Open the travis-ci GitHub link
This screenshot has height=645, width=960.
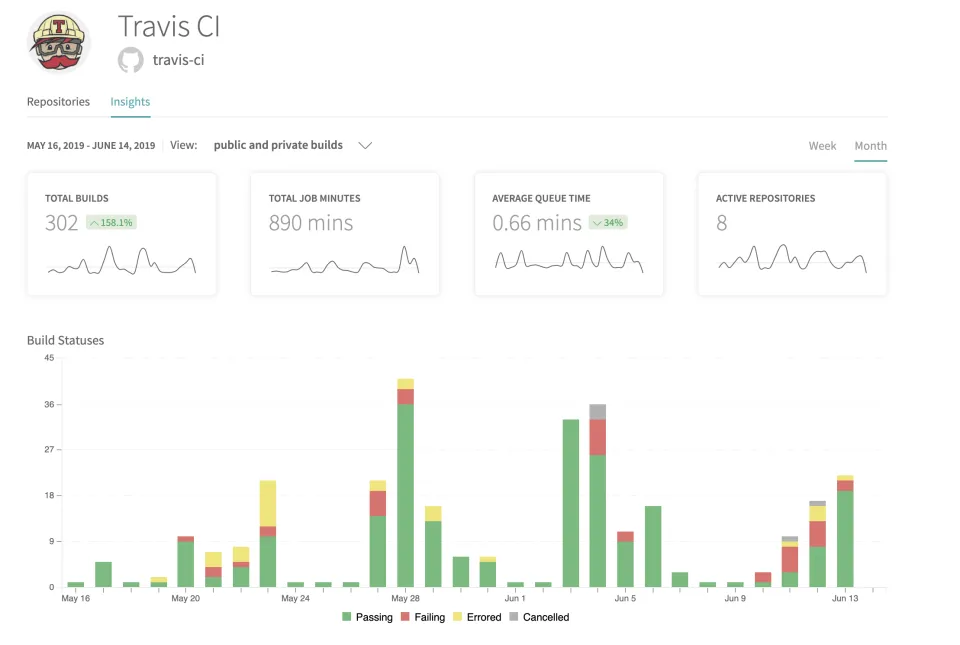click(x=178, y=60)
